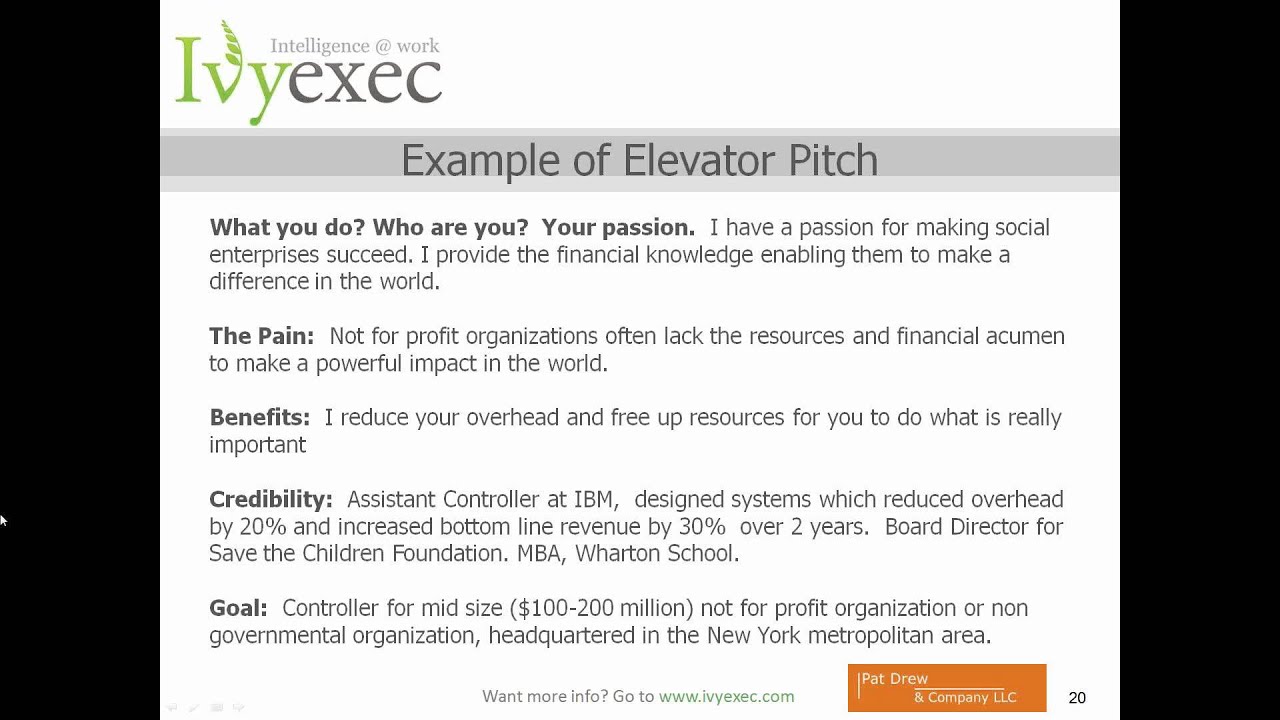Open the www.ivyexec.com link

[x=726, y=697]
